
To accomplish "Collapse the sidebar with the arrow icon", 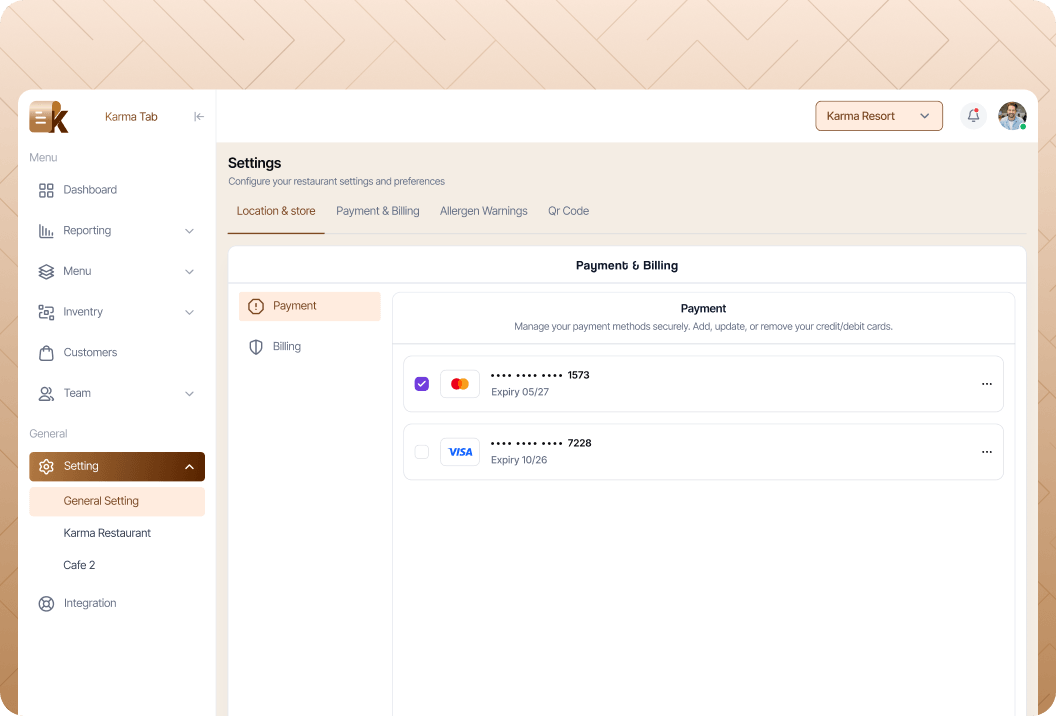I will (x=199, y=117).
